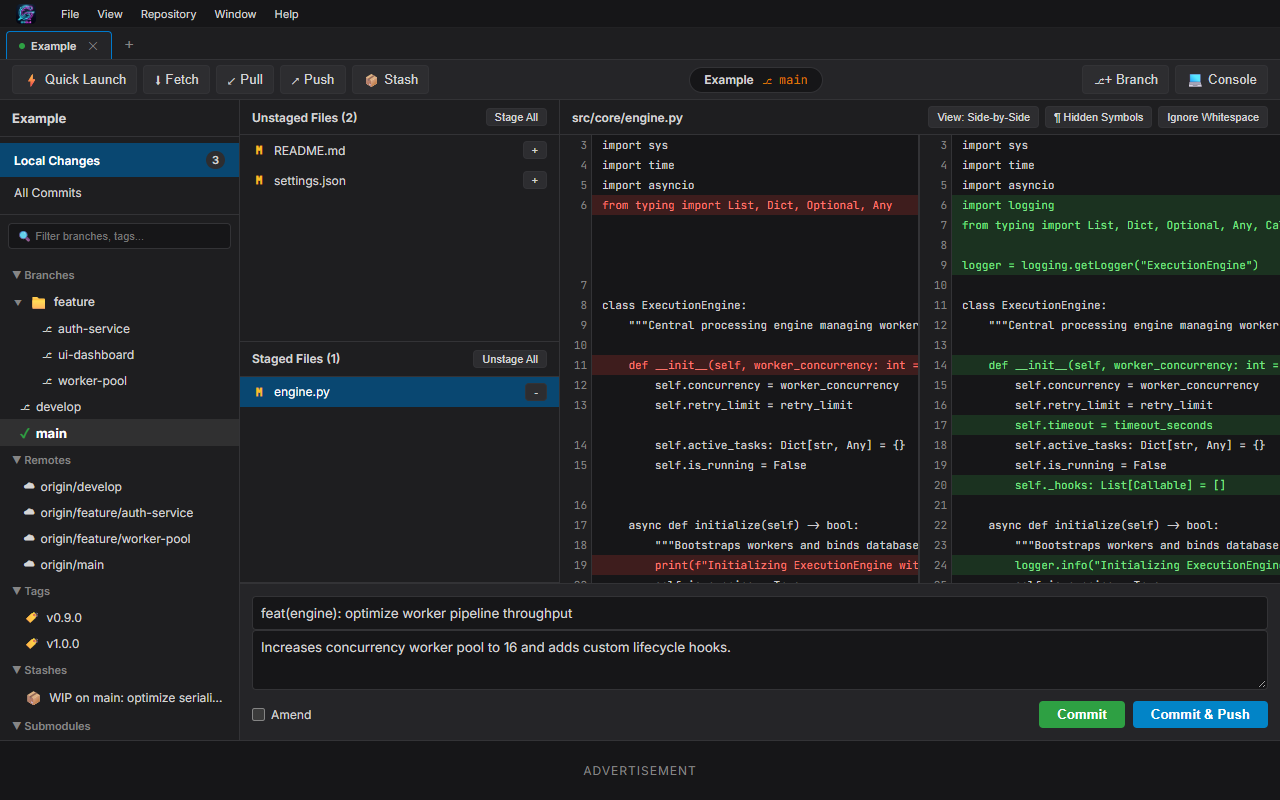Click the Quick Launch lightning button
Viewport: 1280px width, 800px height.
pos(75,80)
